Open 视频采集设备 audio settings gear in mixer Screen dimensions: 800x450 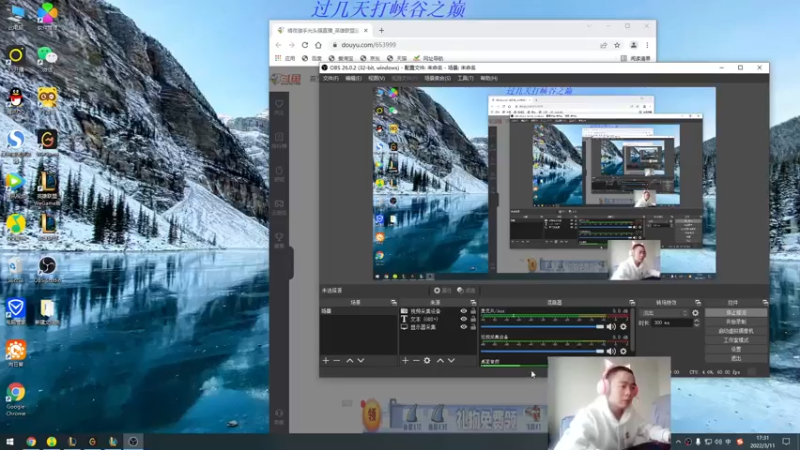click(x=623, y=351)
